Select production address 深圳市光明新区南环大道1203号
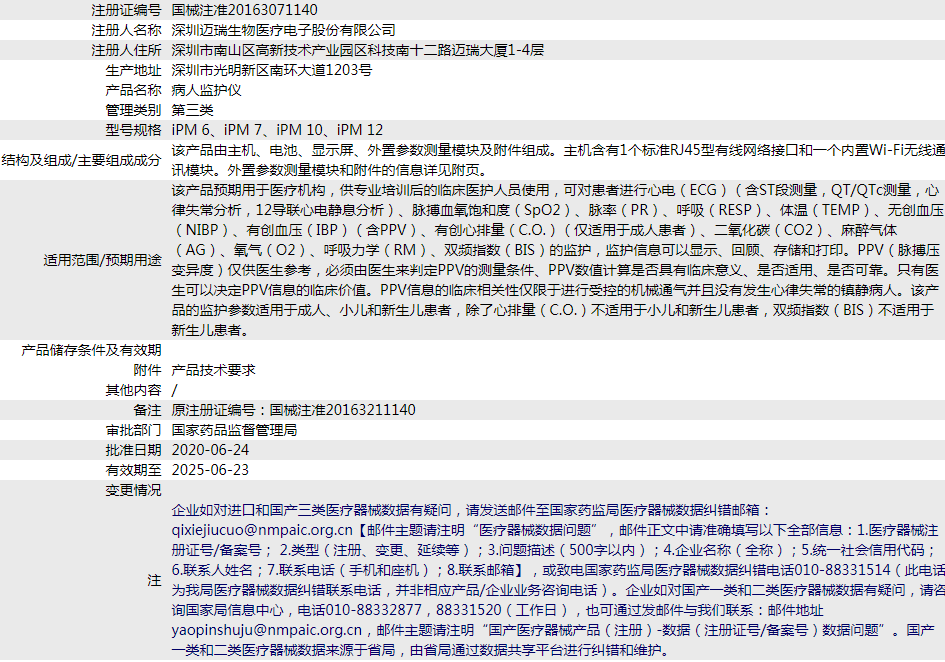This screenshot has width=945, height=662. click(x=272, y=70)
